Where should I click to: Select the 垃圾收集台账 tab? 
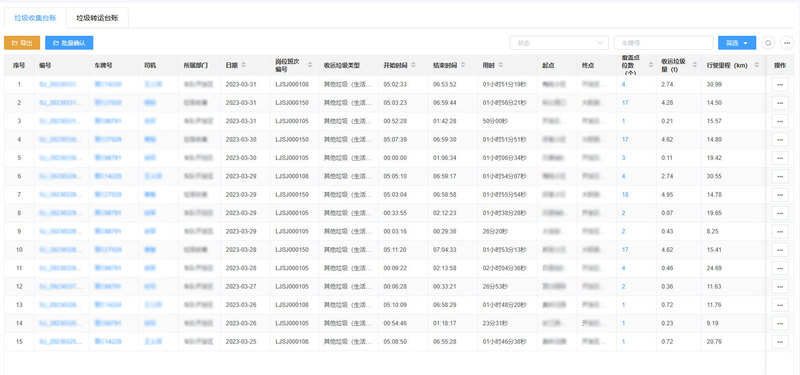[35, 18]
